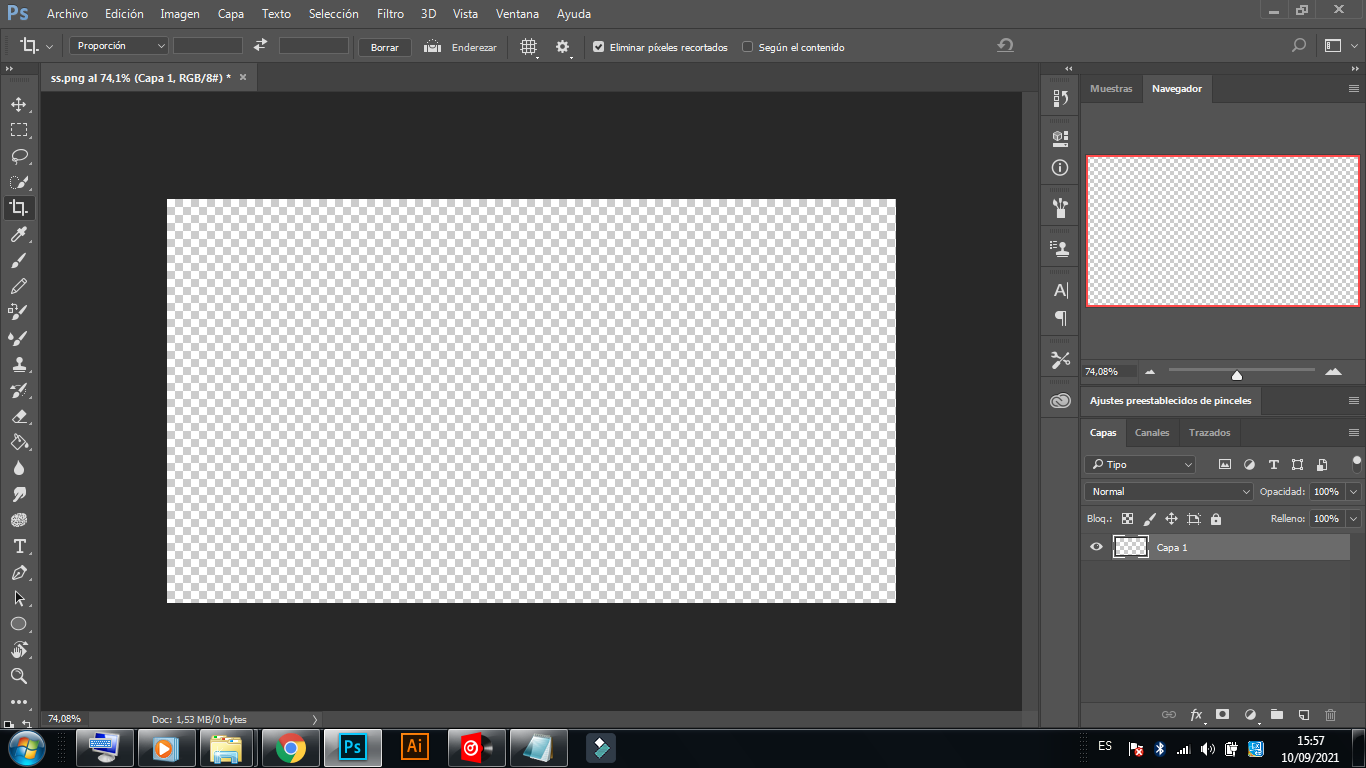
Task: Select the Clone Stamp tool
Action: tap(19, 364)
